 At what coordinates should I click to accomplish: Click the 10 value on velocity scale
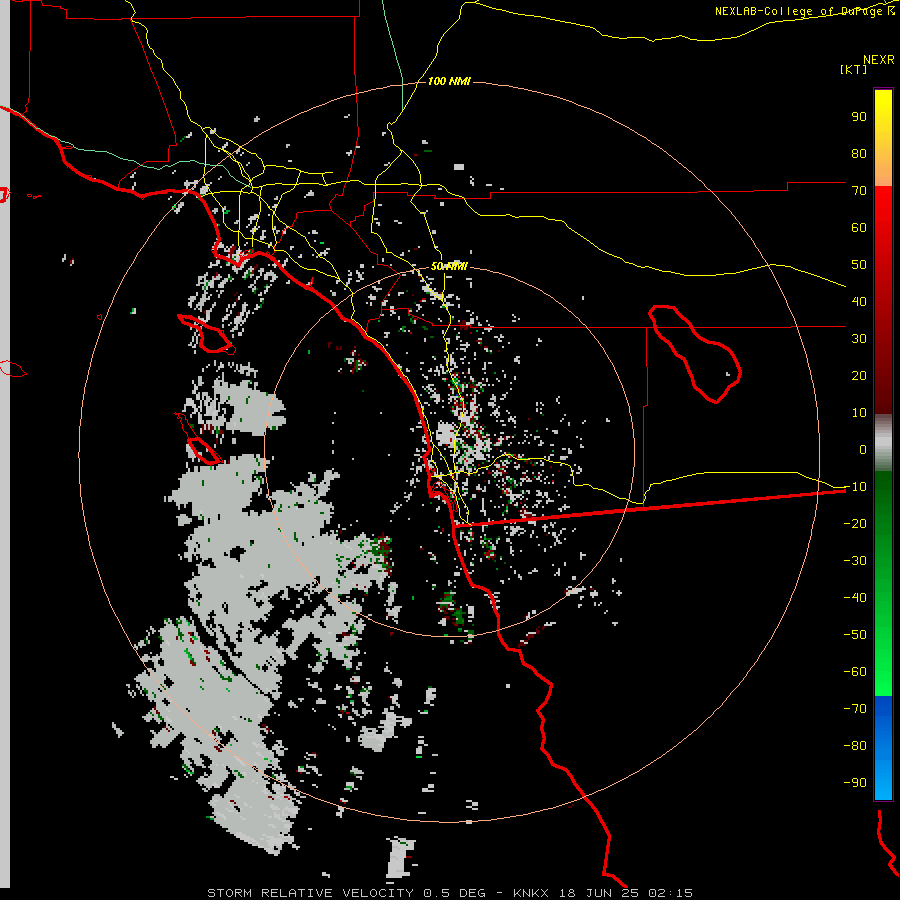pos(859,413)
